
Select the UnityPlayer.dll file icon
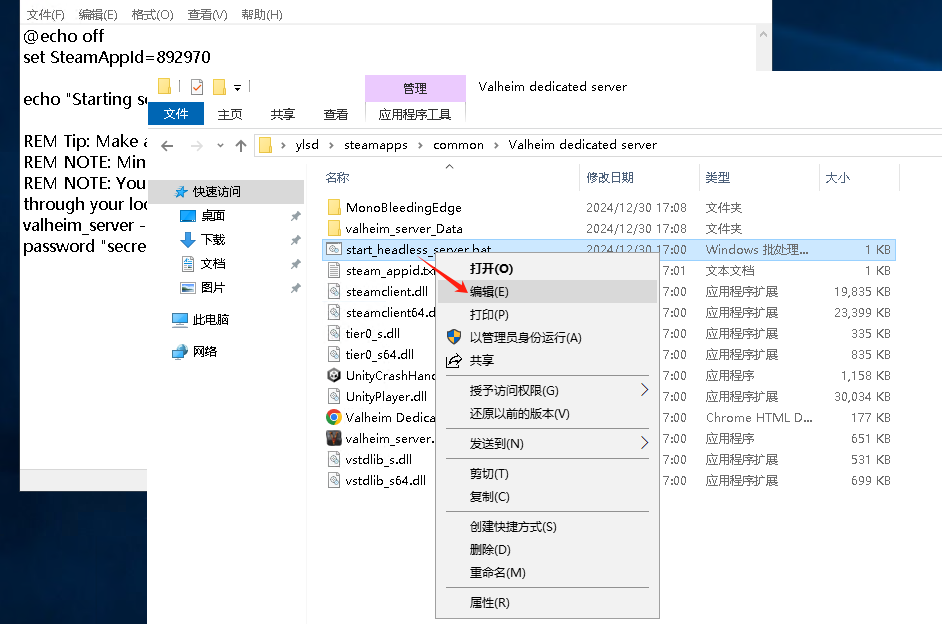(x=334, y=396)
